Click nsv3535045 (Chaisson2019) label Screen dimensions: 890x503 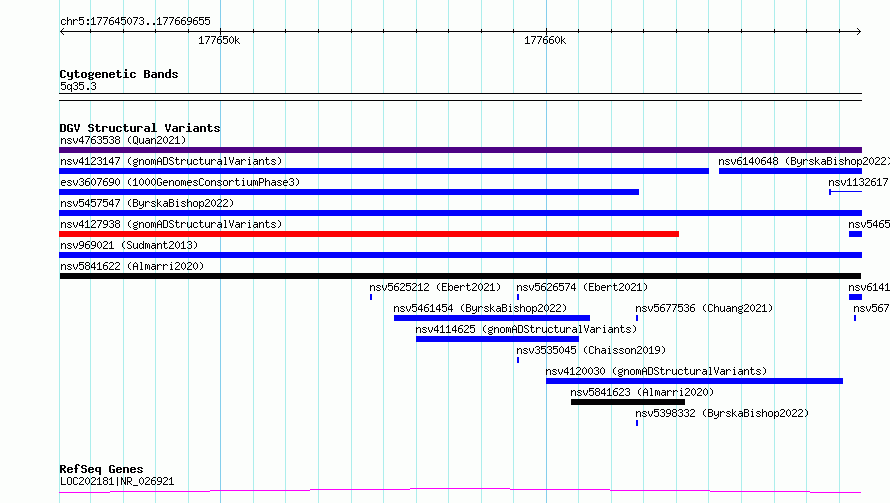tap(591, 350)
